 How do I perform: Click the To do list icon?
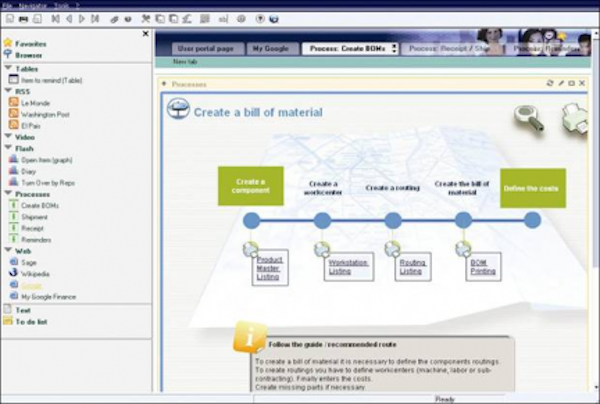coord(8,321)
